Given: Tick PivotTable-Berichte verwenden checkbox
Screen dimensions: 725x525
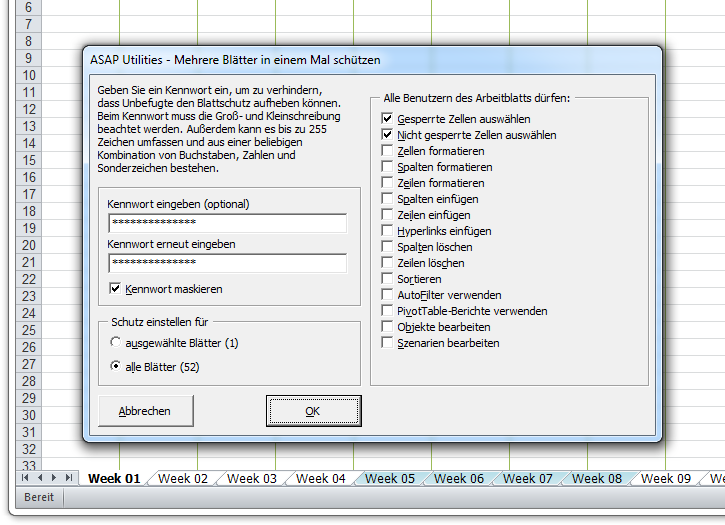Looking at the screenshot, I should click(x=387, y=310).
